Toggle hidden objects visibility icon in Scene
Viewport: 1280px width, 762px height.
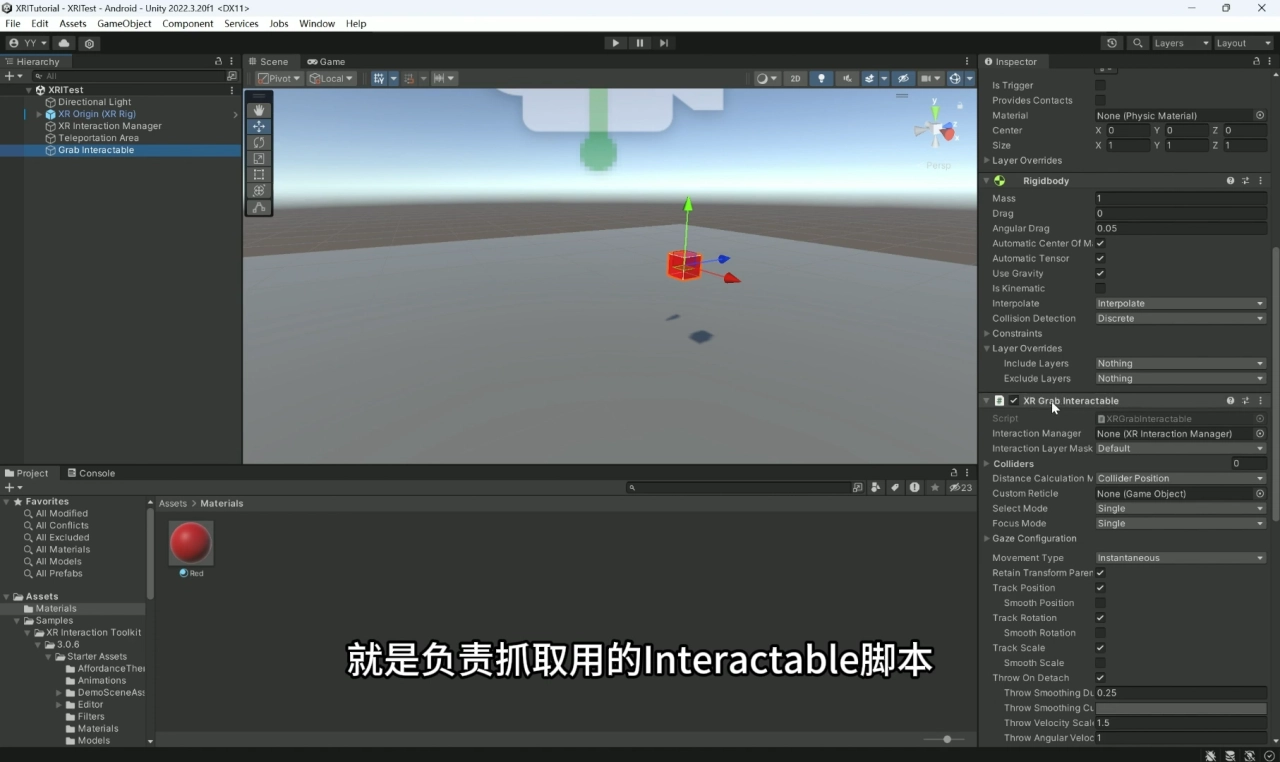902,78
